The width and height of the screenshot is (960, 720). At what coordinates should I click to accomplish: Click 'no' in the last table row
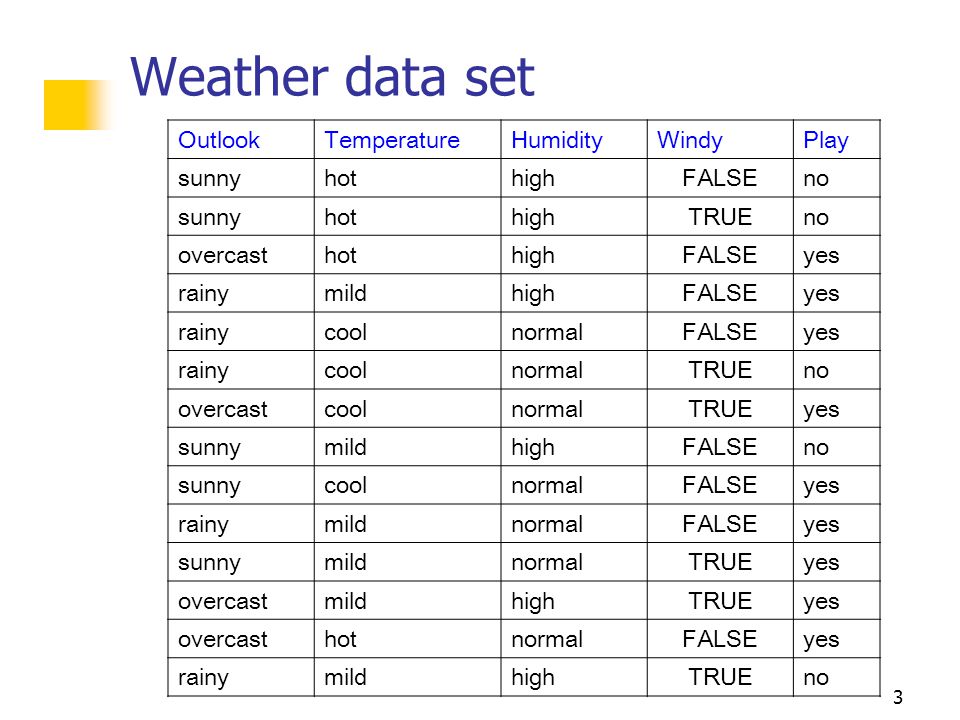816,678
